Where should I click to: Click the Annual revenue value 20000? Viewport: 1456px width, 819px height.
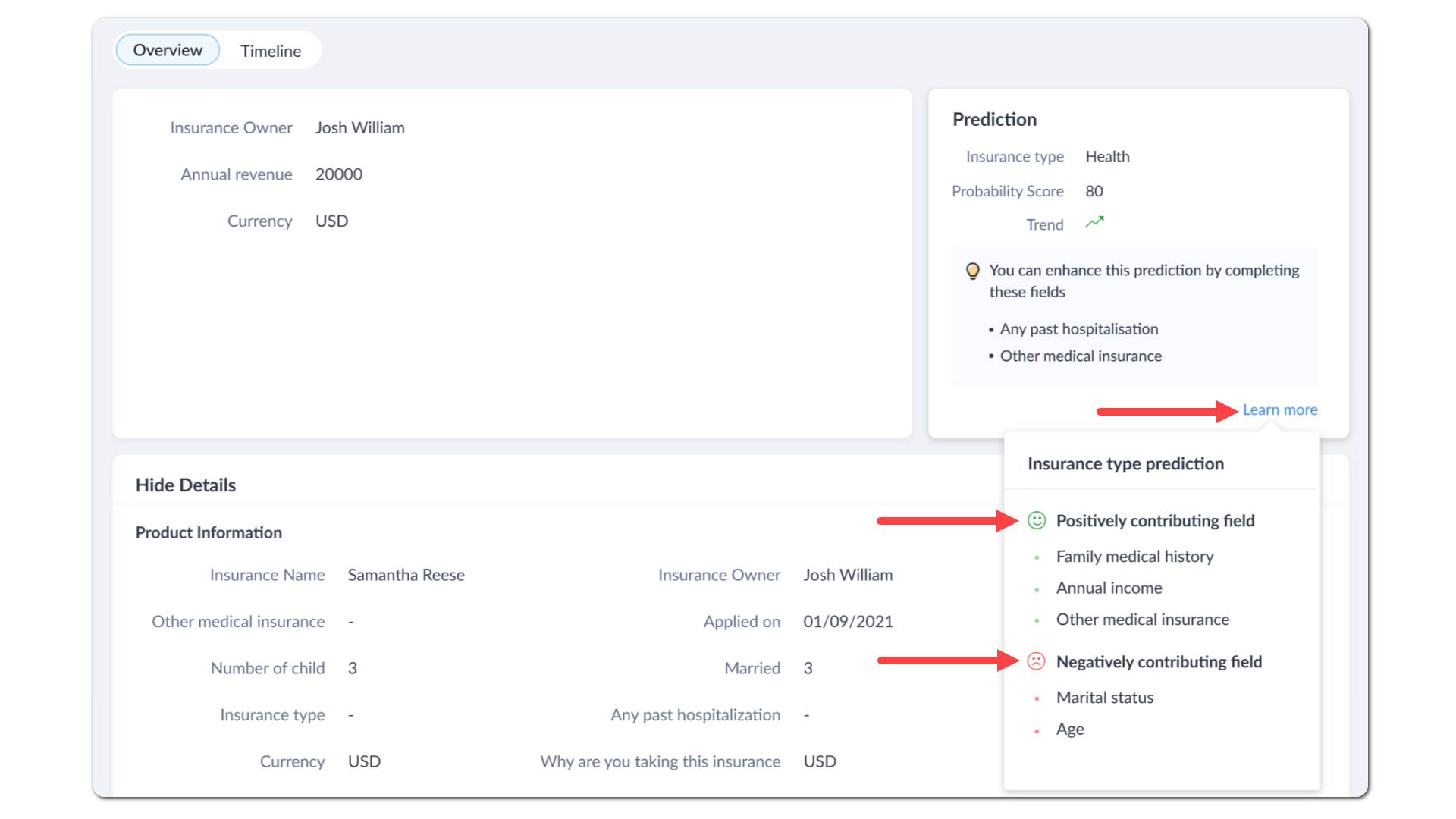(338, 174)
